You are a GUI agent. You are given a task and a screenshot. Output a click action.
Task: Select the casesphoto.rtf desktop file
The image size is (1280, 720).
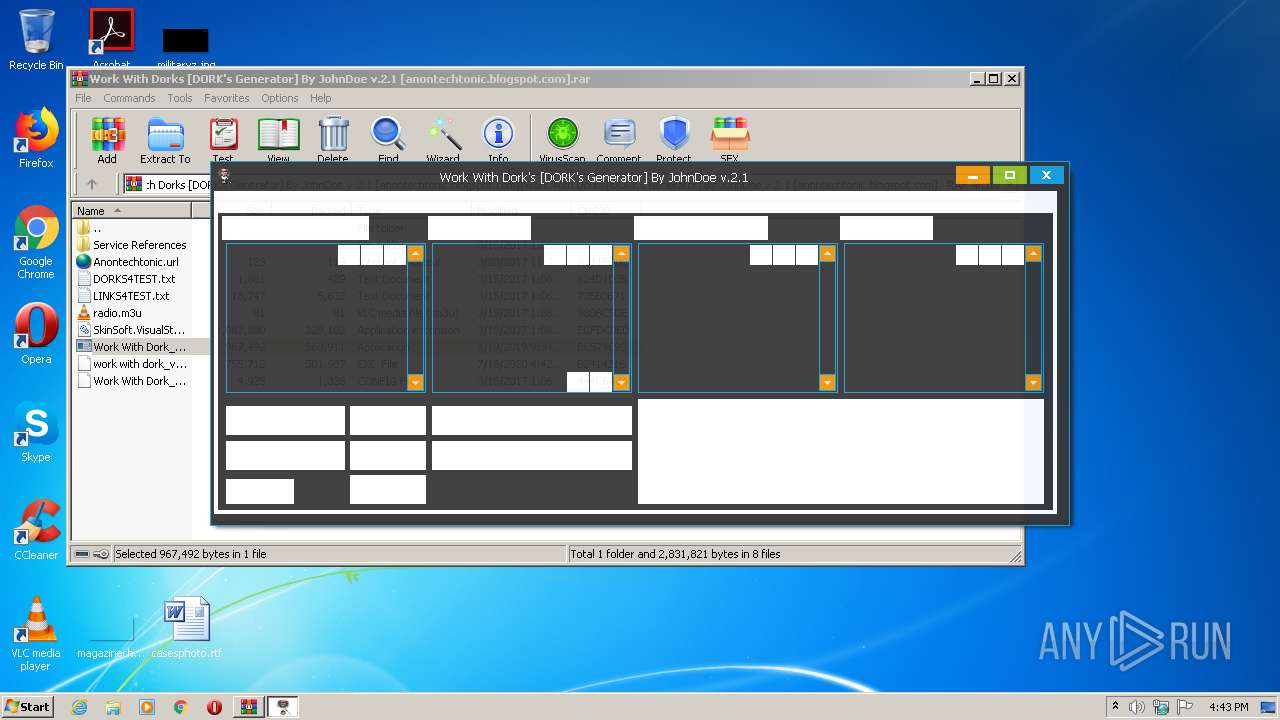(187, 628)
